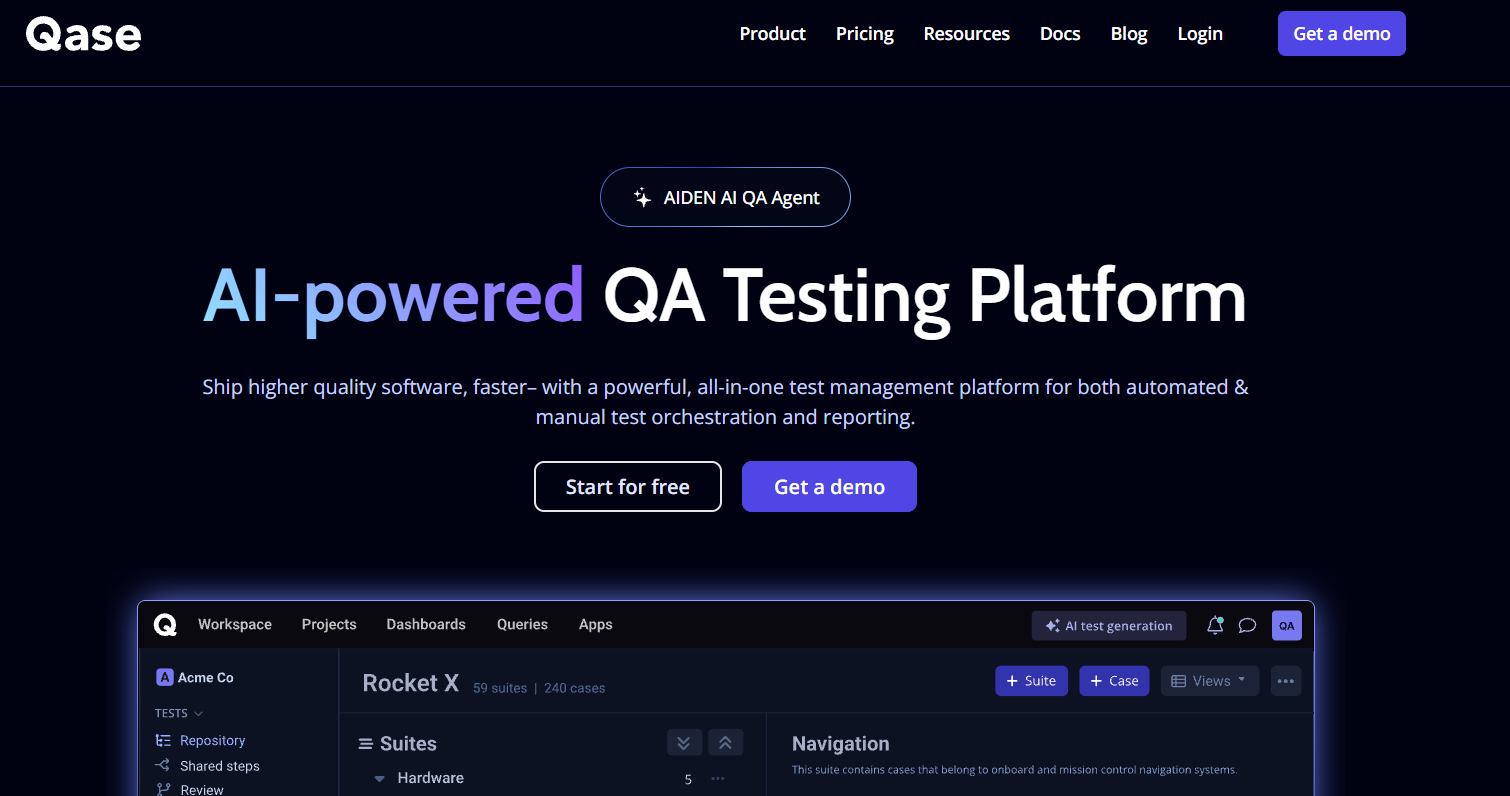Open the ellipsis menu on the Hardware suite
Screen dimensions: 1510x796
pyautogui.click(x=717, y=778)
